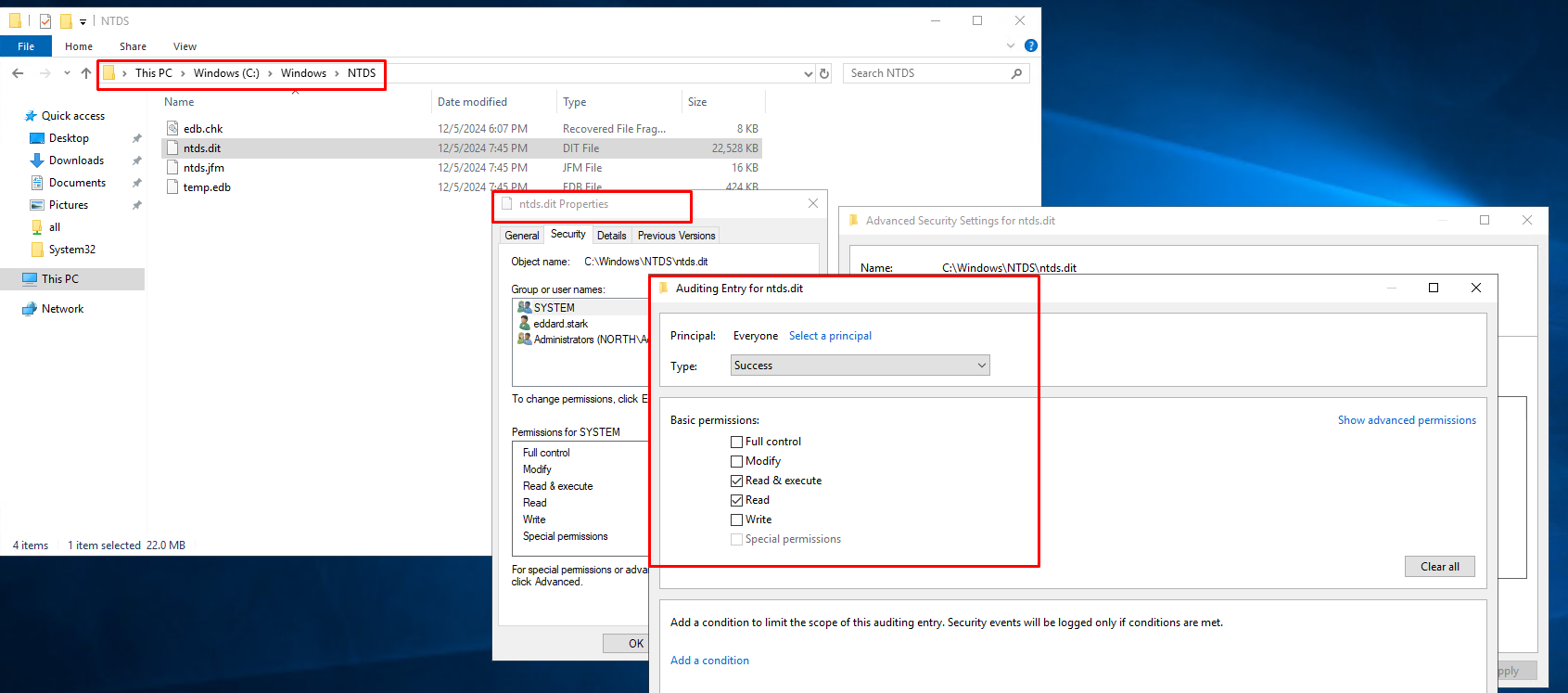The image size is (1568, 693).
Task: Click the Add a condition link
Action: click(x=709, y=661)
